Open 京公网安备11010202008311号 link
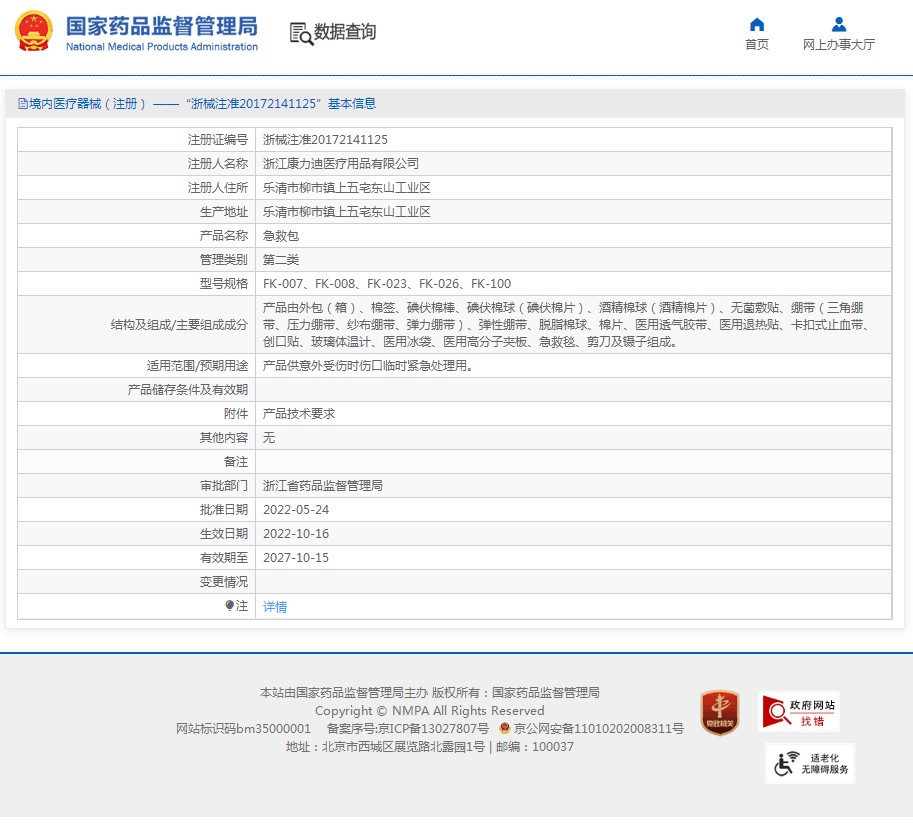 [599, 728]
